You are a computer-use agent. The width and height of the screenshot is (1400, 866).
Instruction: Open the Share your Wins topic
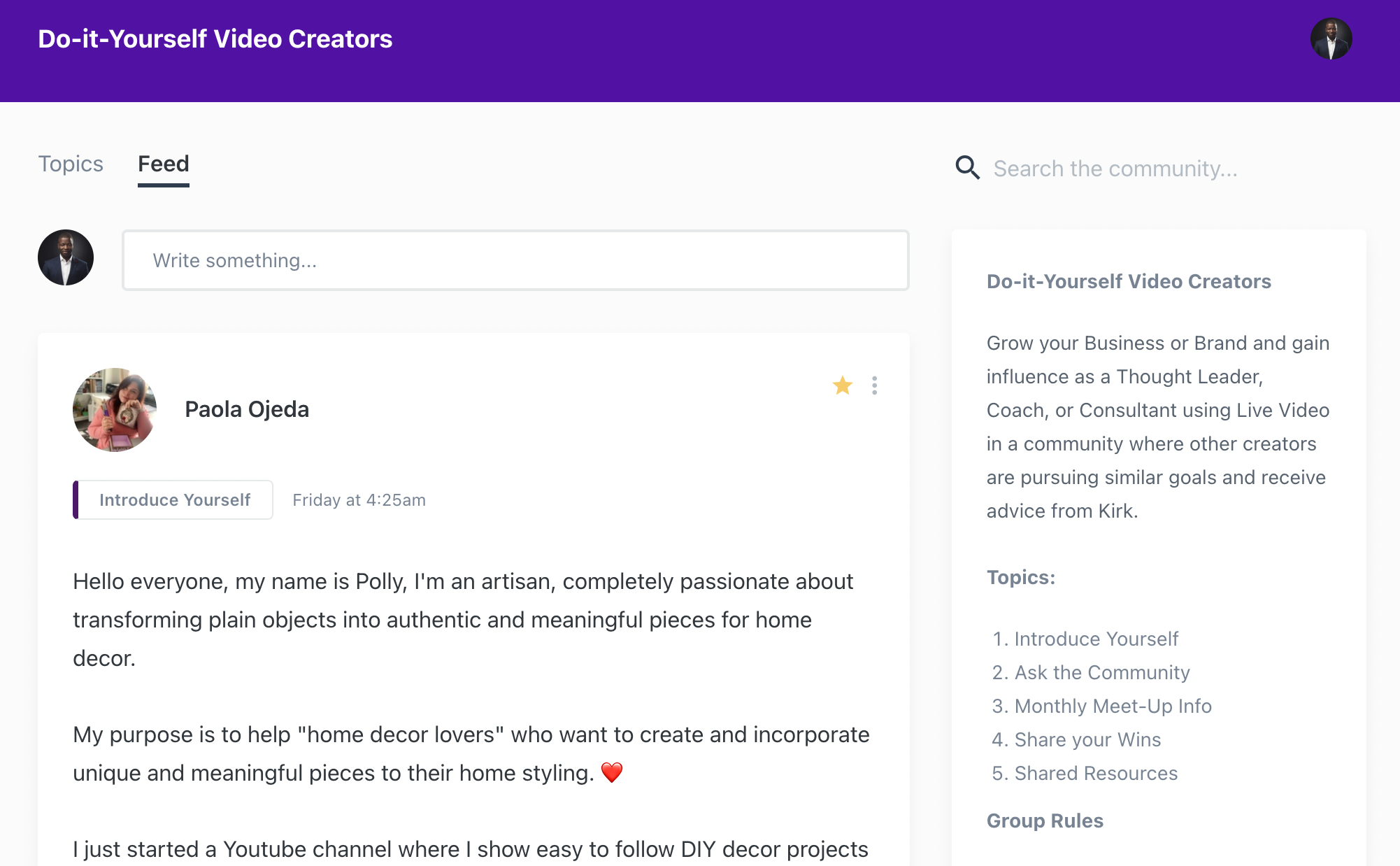(1087, 739)
